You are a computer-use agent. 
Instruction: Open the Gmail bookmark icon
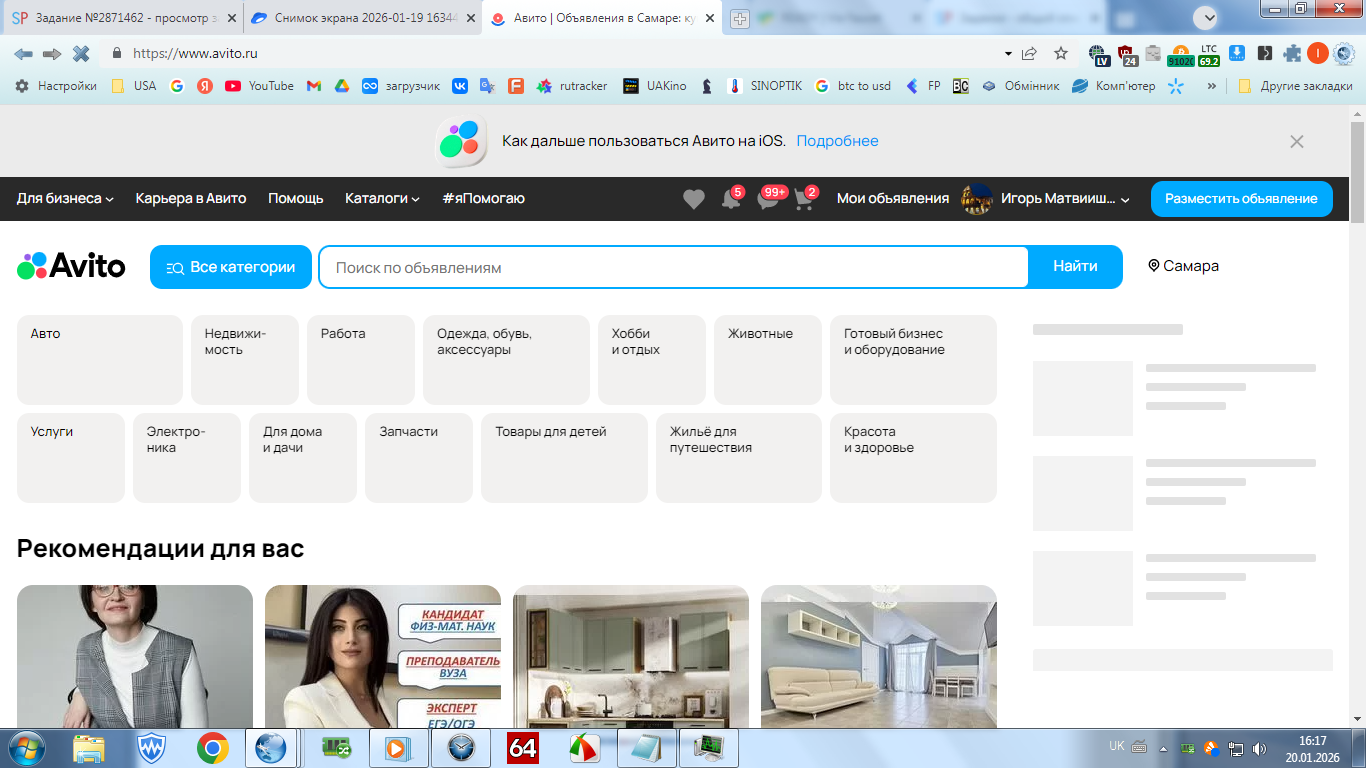coord(314,86)
